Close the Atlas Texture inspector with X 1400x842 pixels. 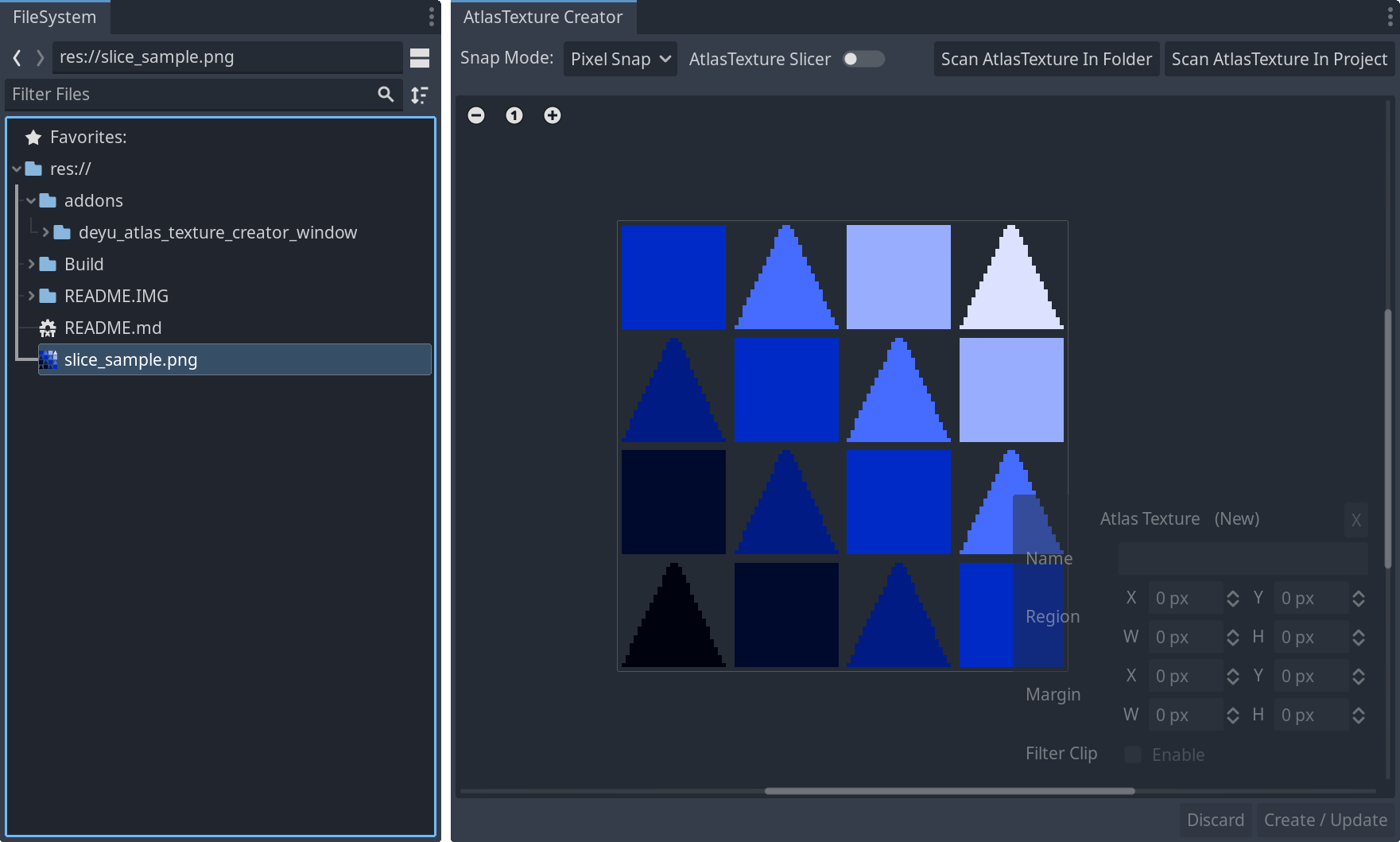(1355, 520)
